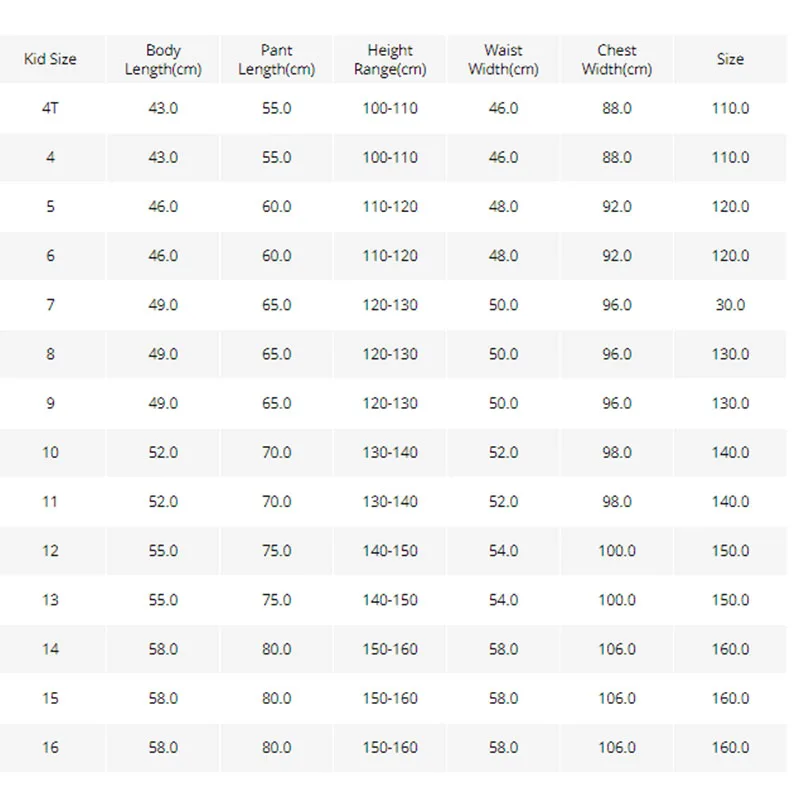Select chest width value for kid size 12
Screen dimensions: 800x800
click(x=617, y=551)
